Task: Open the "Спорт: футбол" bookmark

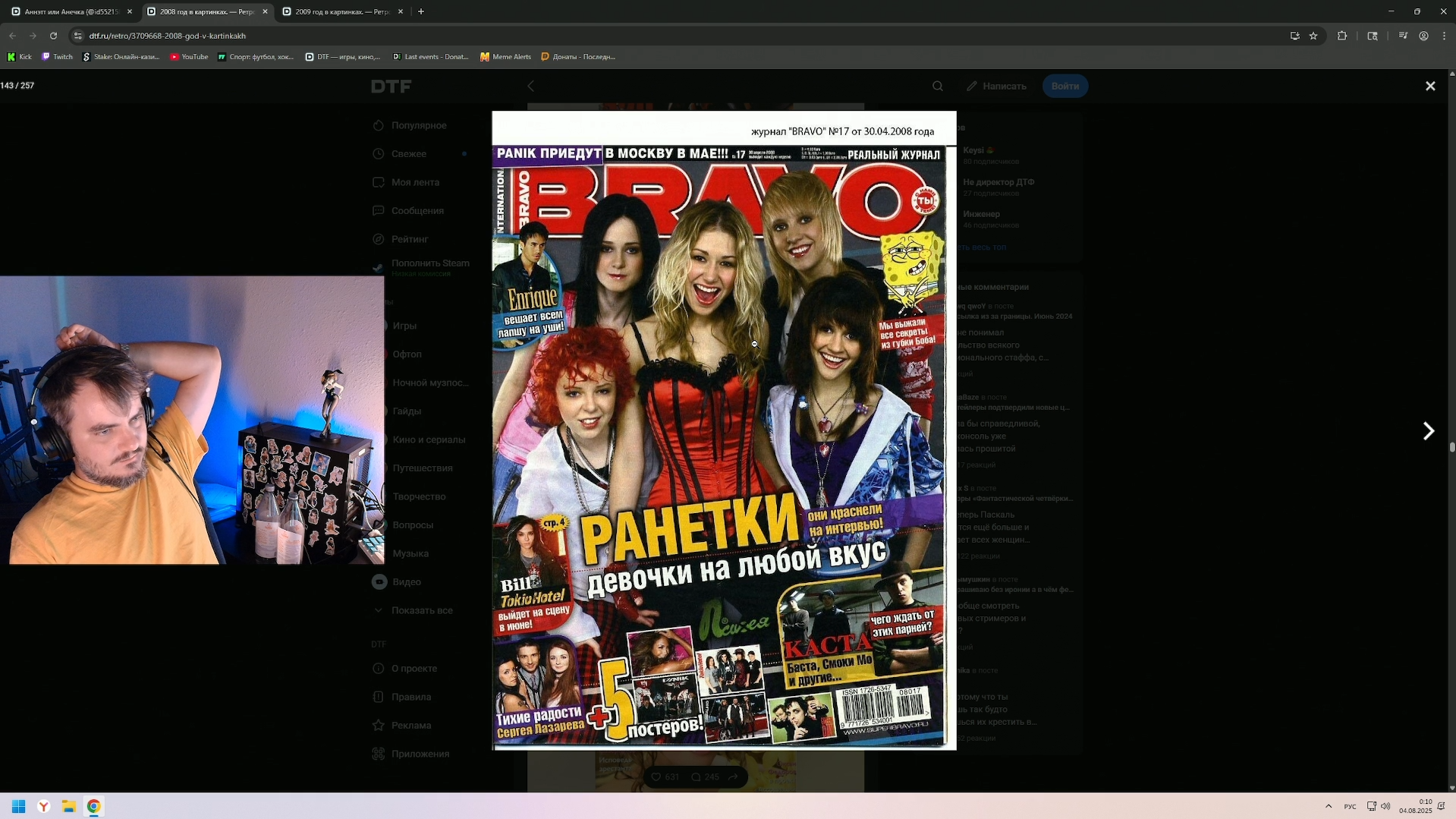Action: point(256,57)
